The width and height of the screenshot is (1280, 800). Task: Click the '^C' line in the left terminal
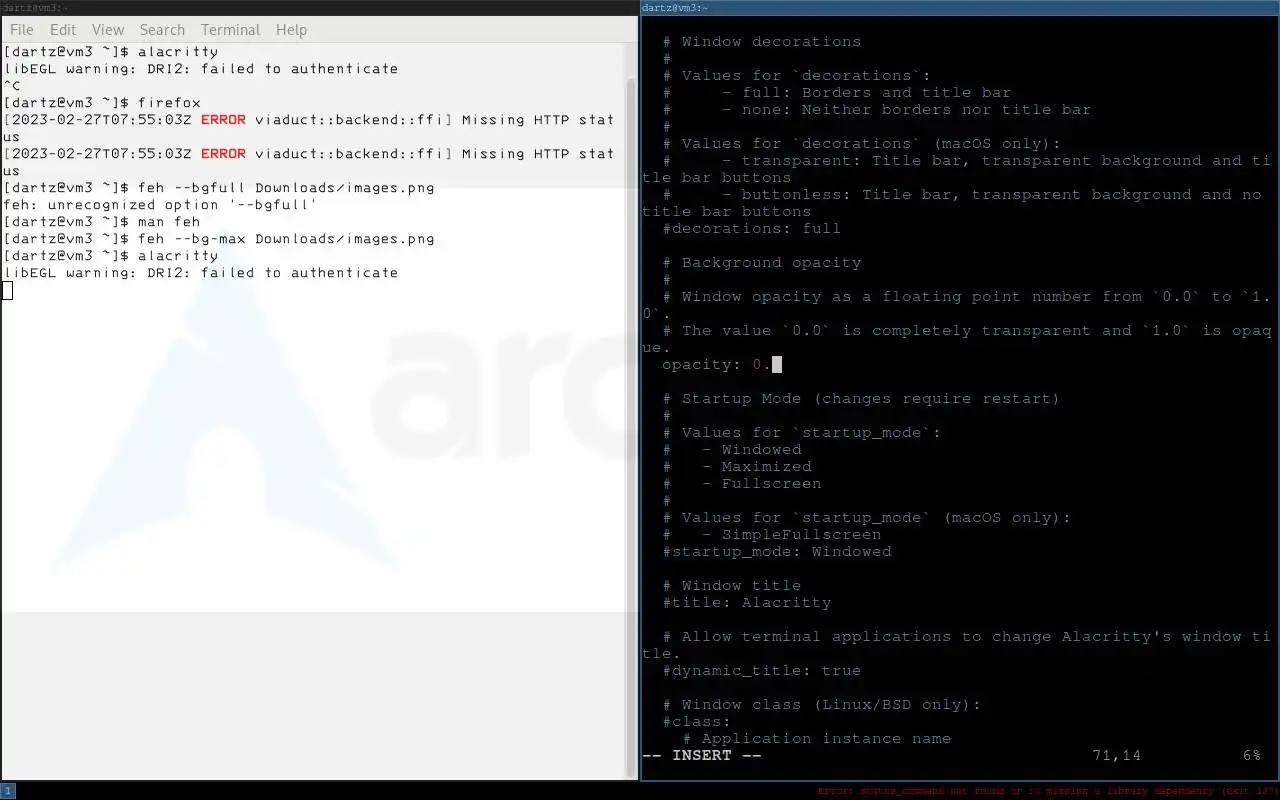(x=11, y=86)
